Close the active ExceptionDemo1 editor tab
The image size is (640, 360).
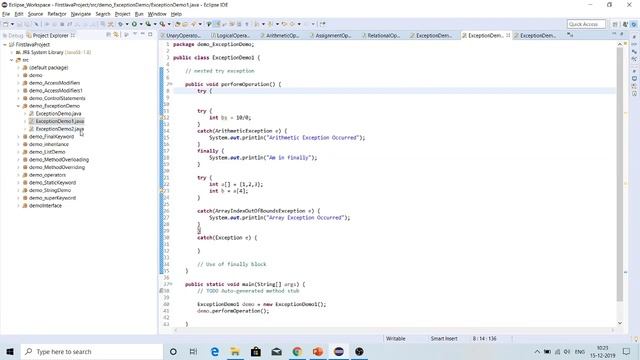click(x=508, y=36)
